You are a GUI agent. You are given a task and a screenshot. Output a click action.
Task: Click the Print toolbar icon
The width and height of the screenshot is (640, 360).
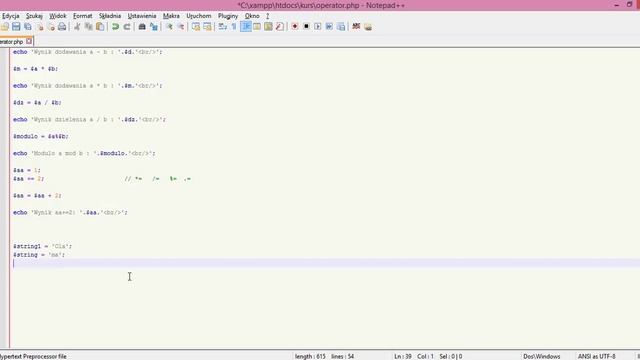point(62,27)
